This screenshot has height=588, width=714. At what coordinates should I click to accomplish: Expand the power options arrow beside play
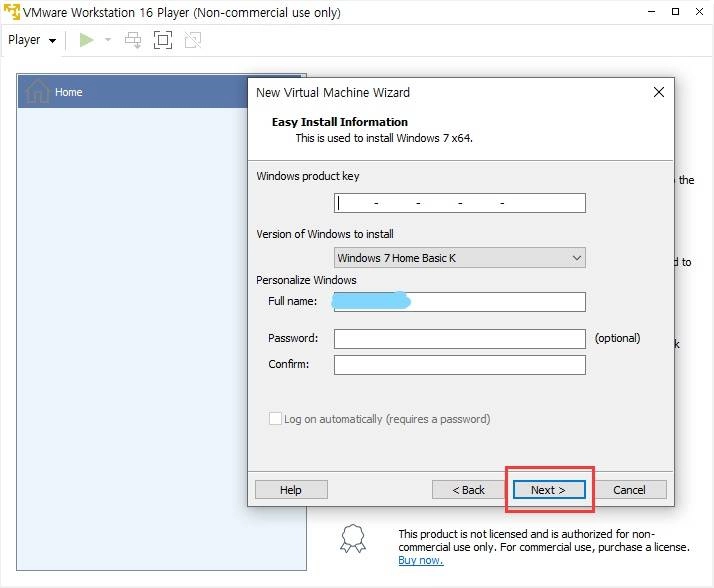pyautogui.click(x=108, y=40)
